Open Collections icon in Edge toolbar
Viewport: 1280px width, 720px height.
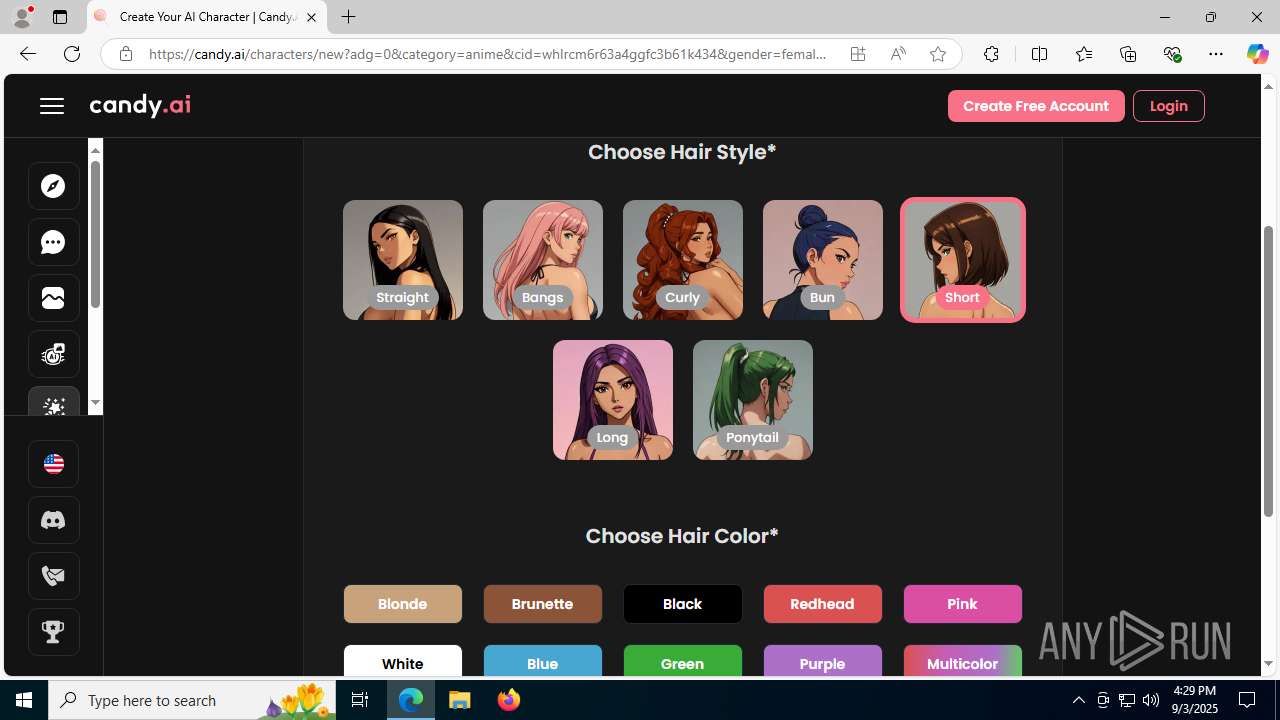click(1128, 54)
